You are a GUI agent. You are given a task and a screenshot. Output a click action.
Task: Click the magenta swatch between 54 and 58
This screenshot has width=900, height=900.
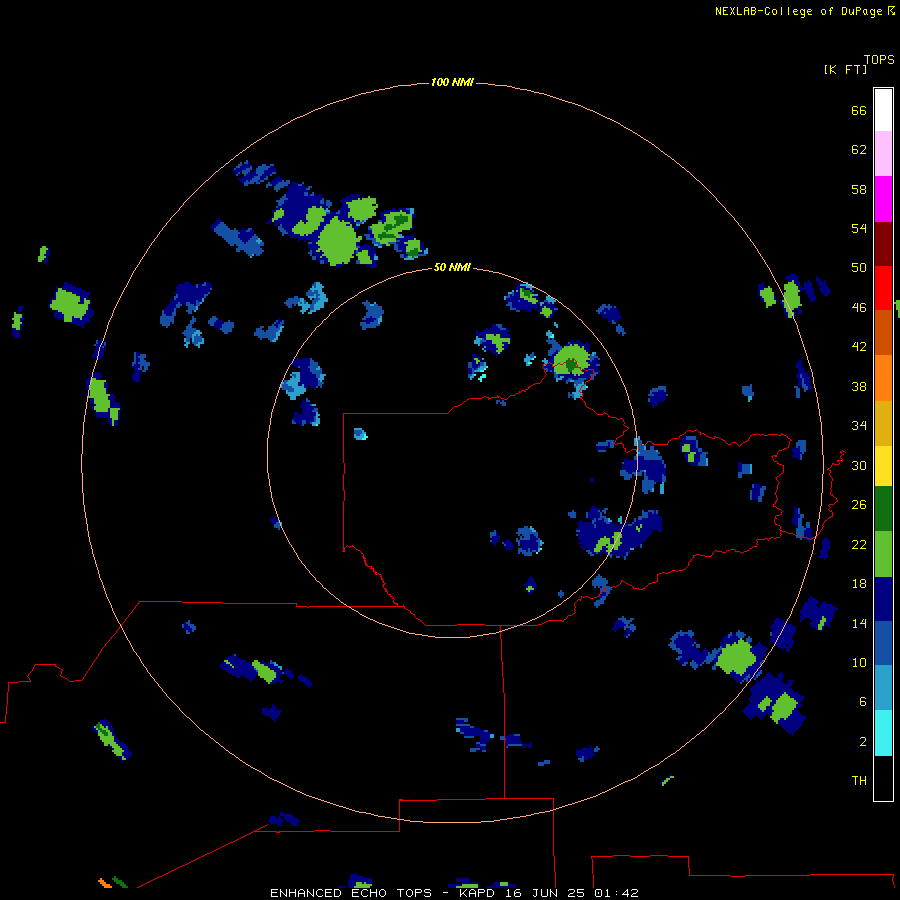click(x=883, y=199)
